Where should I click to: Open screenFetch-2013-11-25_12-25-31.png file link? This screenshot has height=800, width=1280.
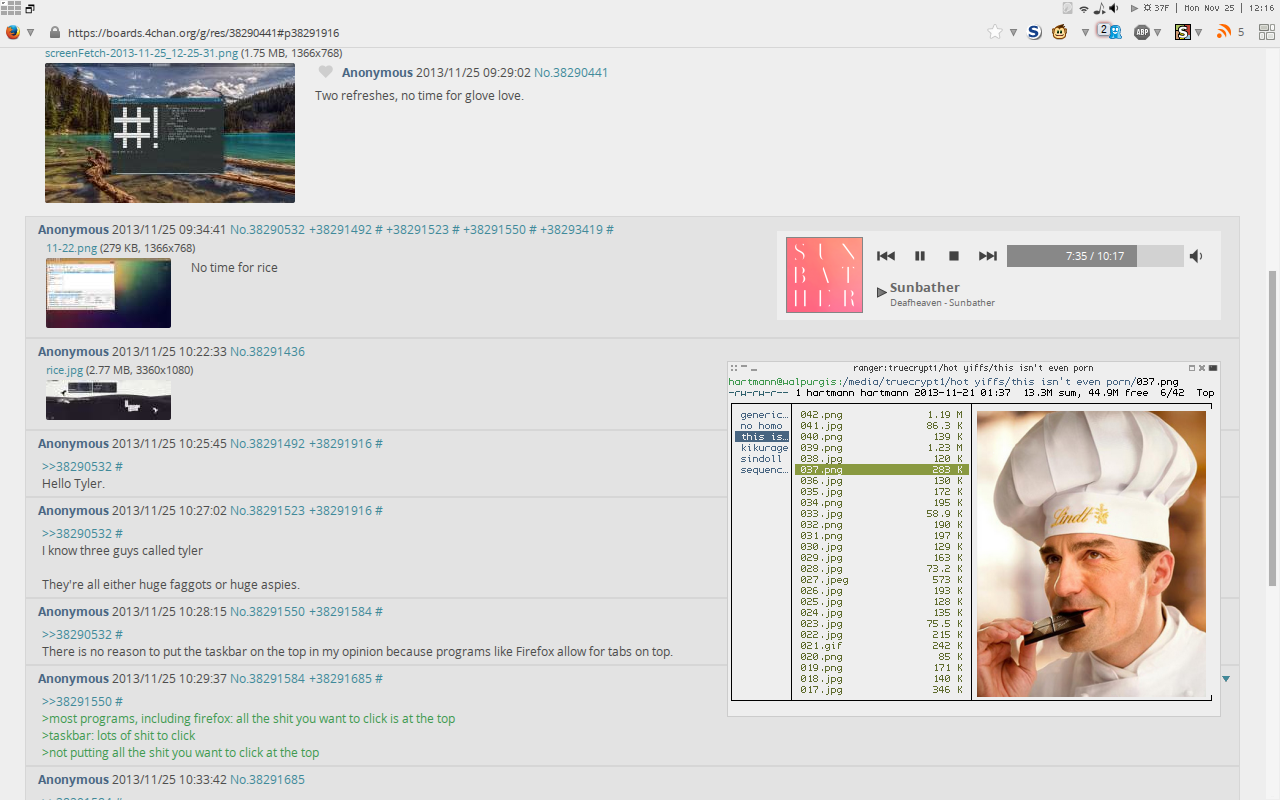[141, 53]
